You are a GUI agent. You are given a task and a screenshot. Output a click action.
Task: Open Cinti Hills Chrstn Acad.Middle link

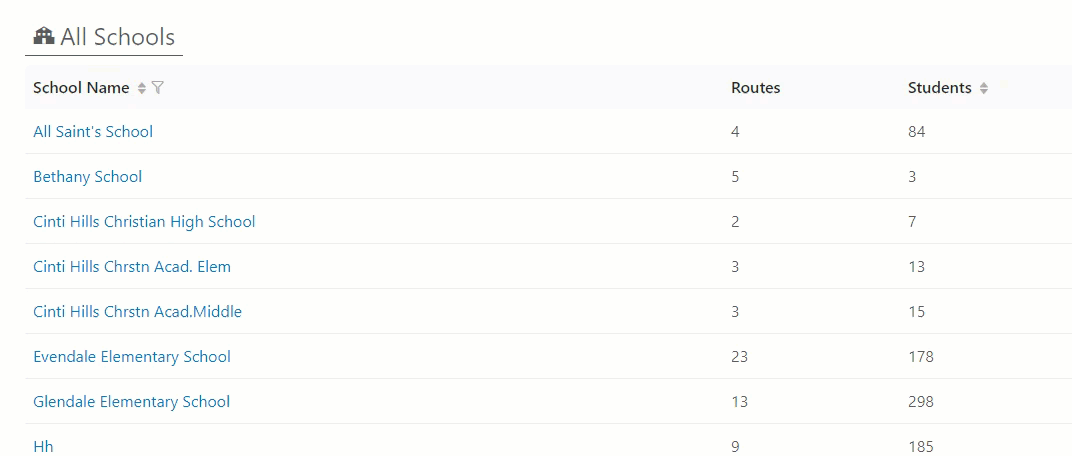click(137, 312)
